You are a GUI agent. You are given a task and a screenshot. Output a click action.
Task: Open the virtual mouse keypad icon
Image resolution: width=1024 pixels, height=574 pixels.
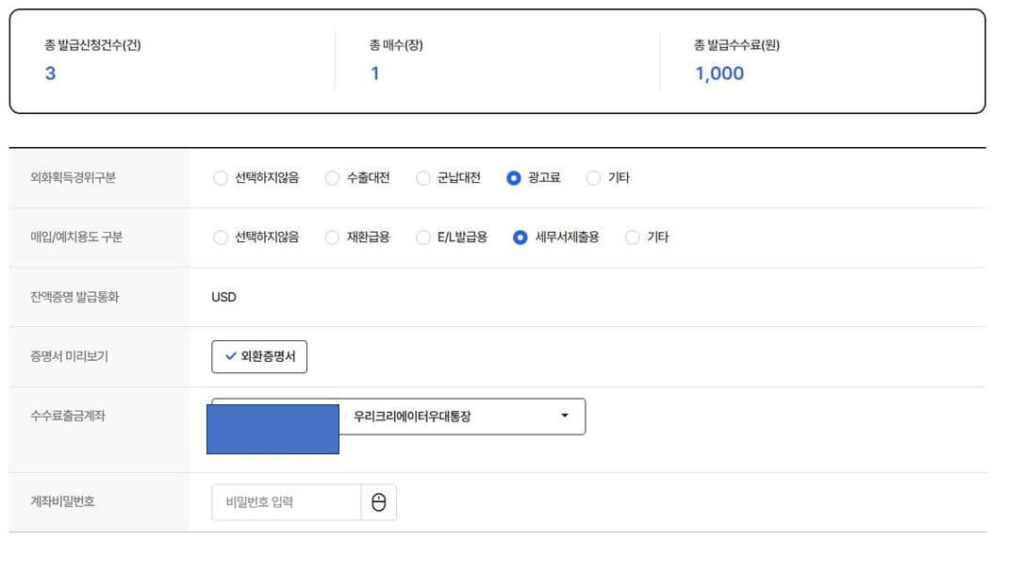379,502
